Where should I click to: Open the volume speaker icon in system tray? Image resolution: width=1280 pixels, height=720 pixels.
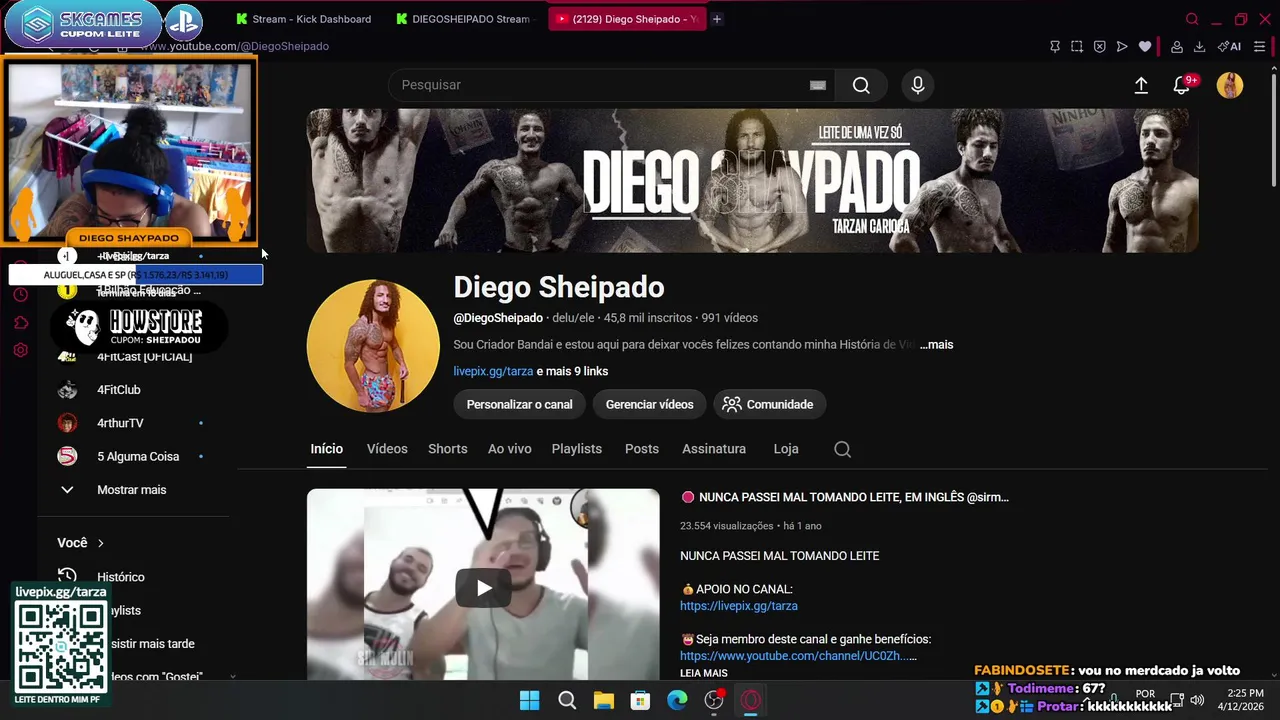pos(1198,700)
